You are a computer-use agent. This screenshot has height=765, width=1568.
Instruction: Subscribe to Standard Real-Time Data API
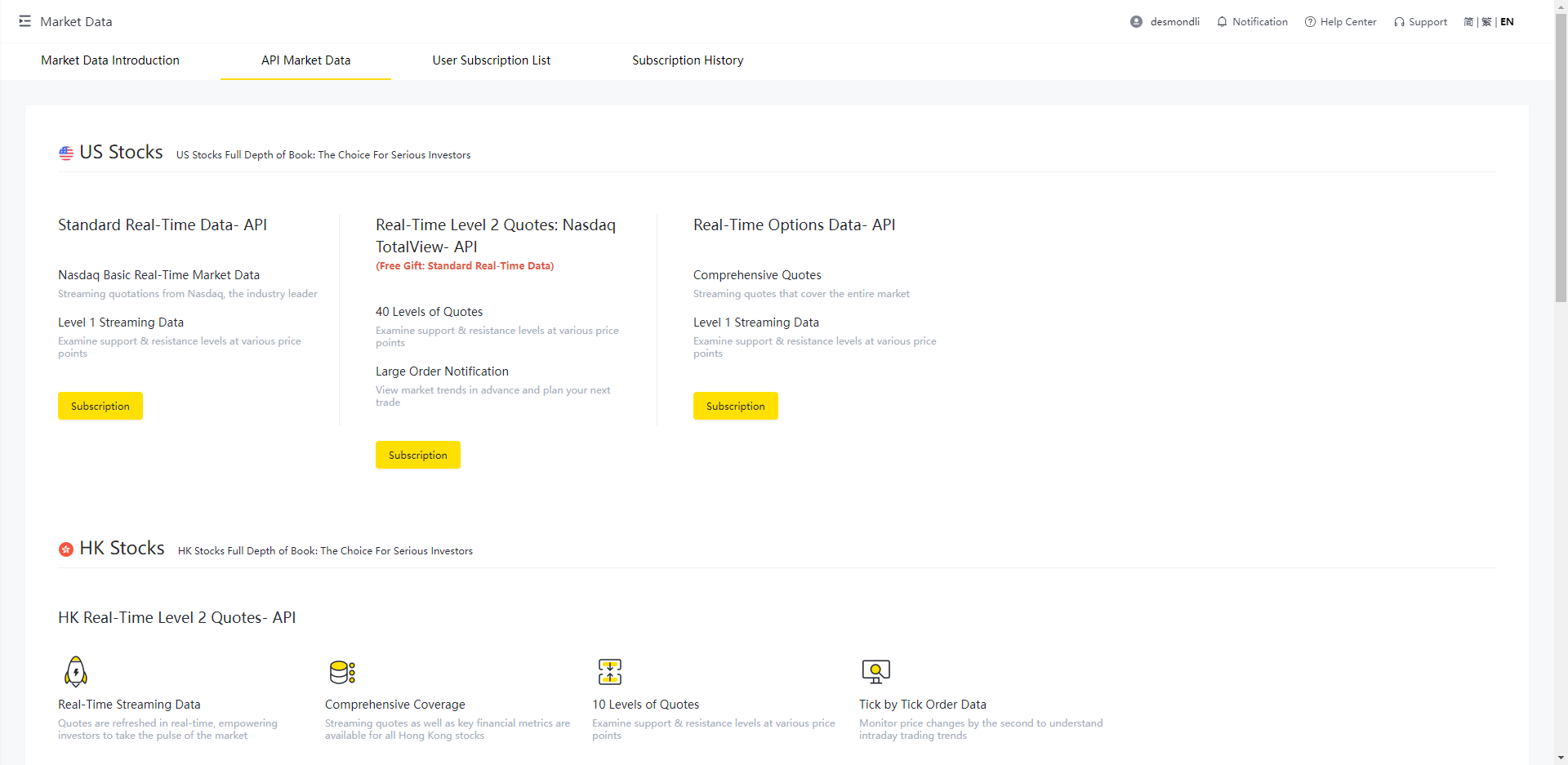click(100, 406)
